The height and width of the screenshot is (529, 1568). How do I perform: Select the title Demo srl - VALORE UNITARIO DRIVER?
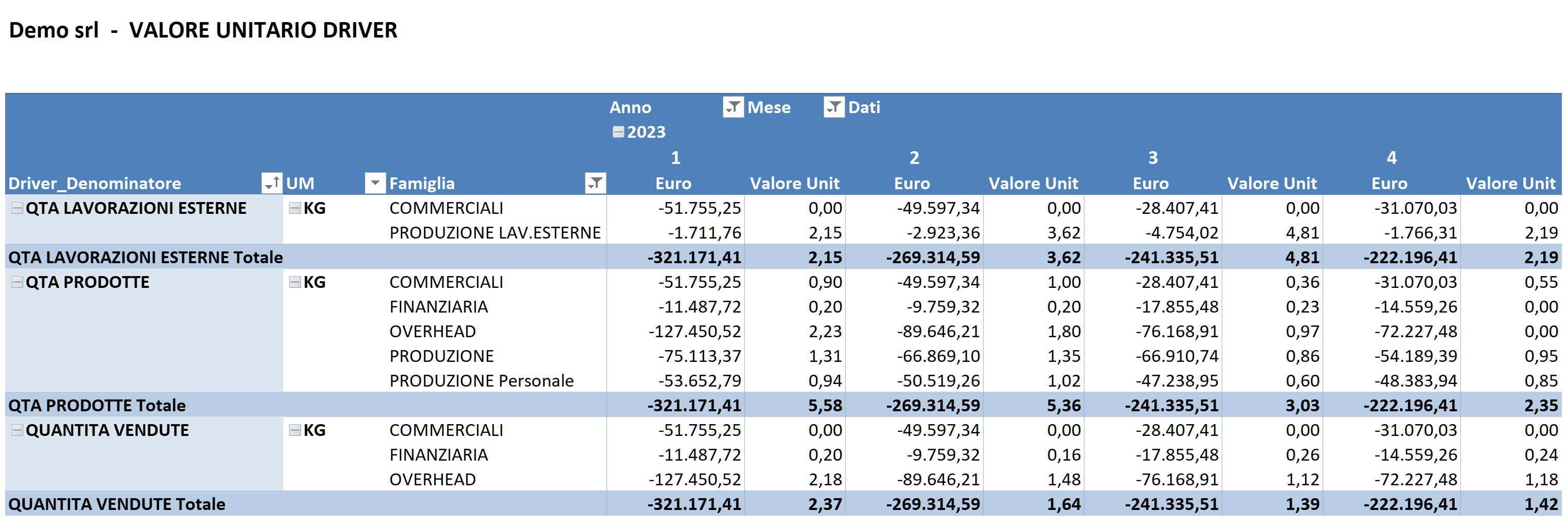(x=203, y=30)
